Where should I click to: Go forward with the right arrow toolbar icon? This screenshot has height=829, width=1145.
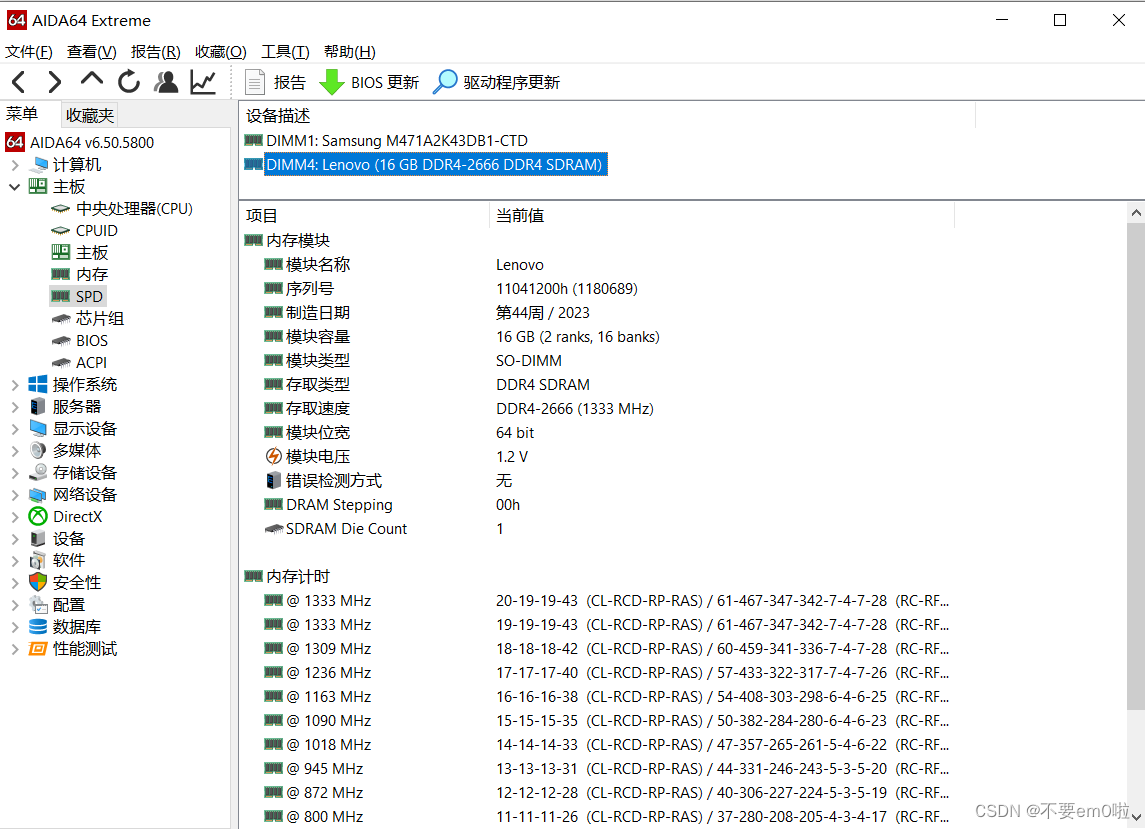[x=54, y=82]
